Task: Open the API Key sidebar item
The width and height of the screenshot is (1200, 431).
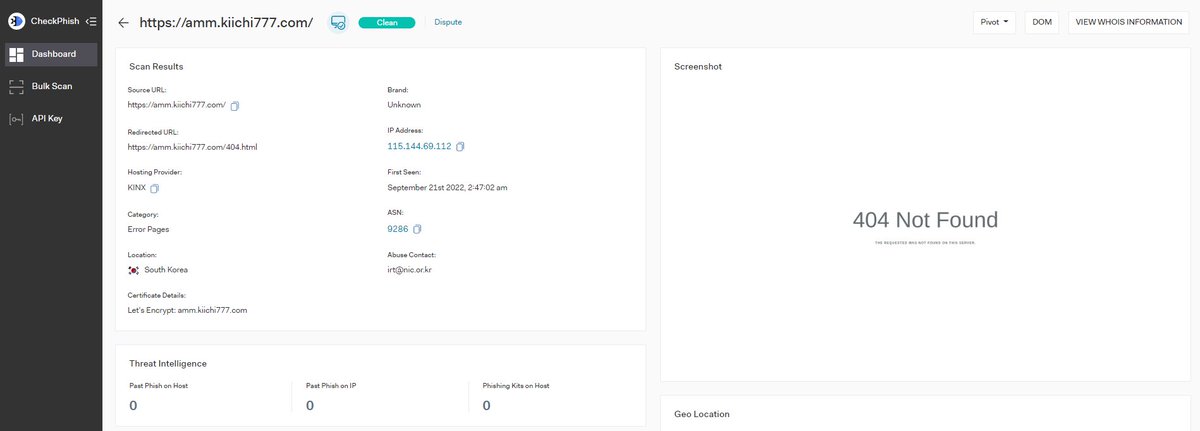Action: pyautogui.click(x=51, y=118)
